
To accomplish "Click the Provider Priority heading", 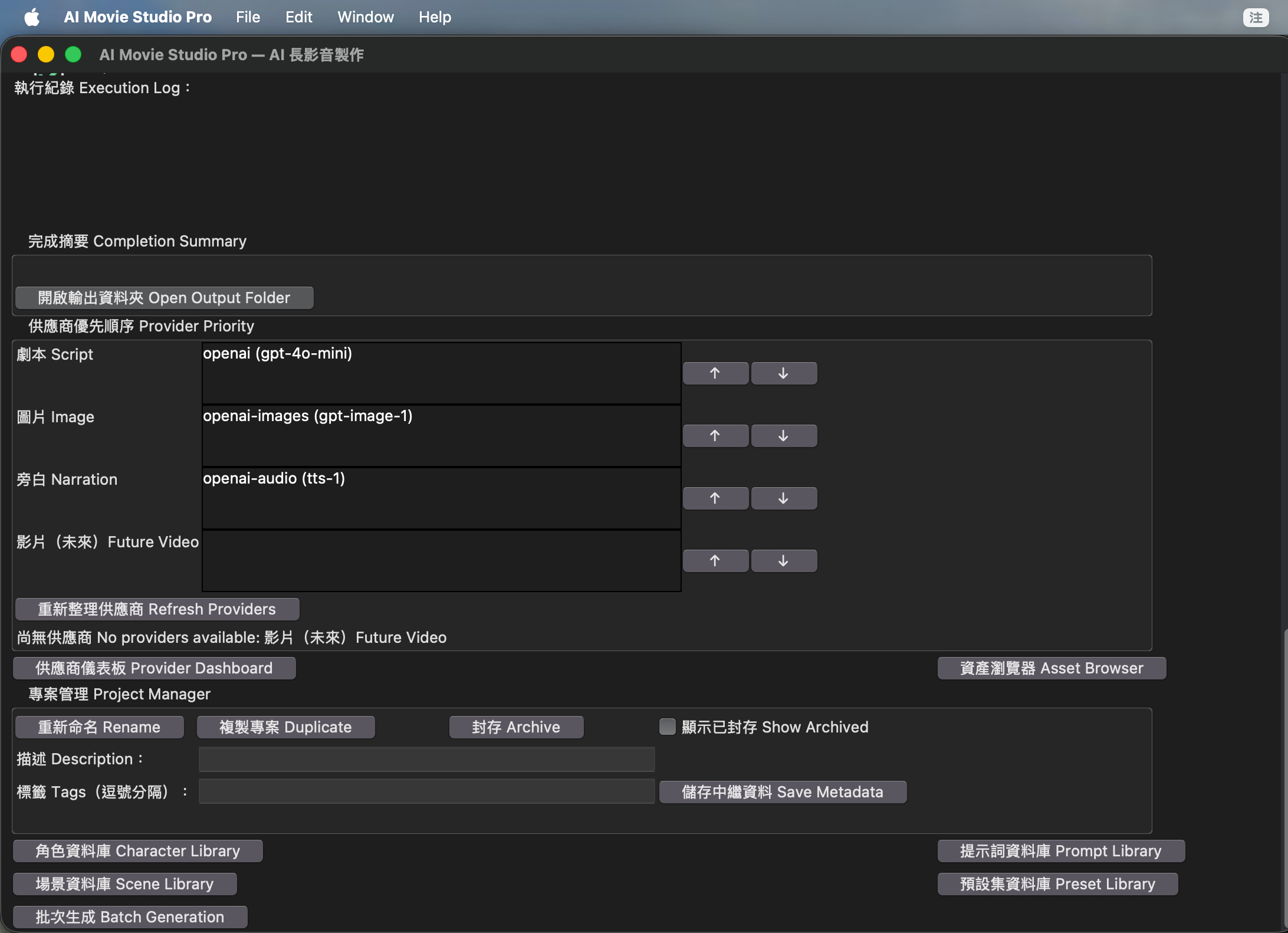I will [x=142, y=326].
